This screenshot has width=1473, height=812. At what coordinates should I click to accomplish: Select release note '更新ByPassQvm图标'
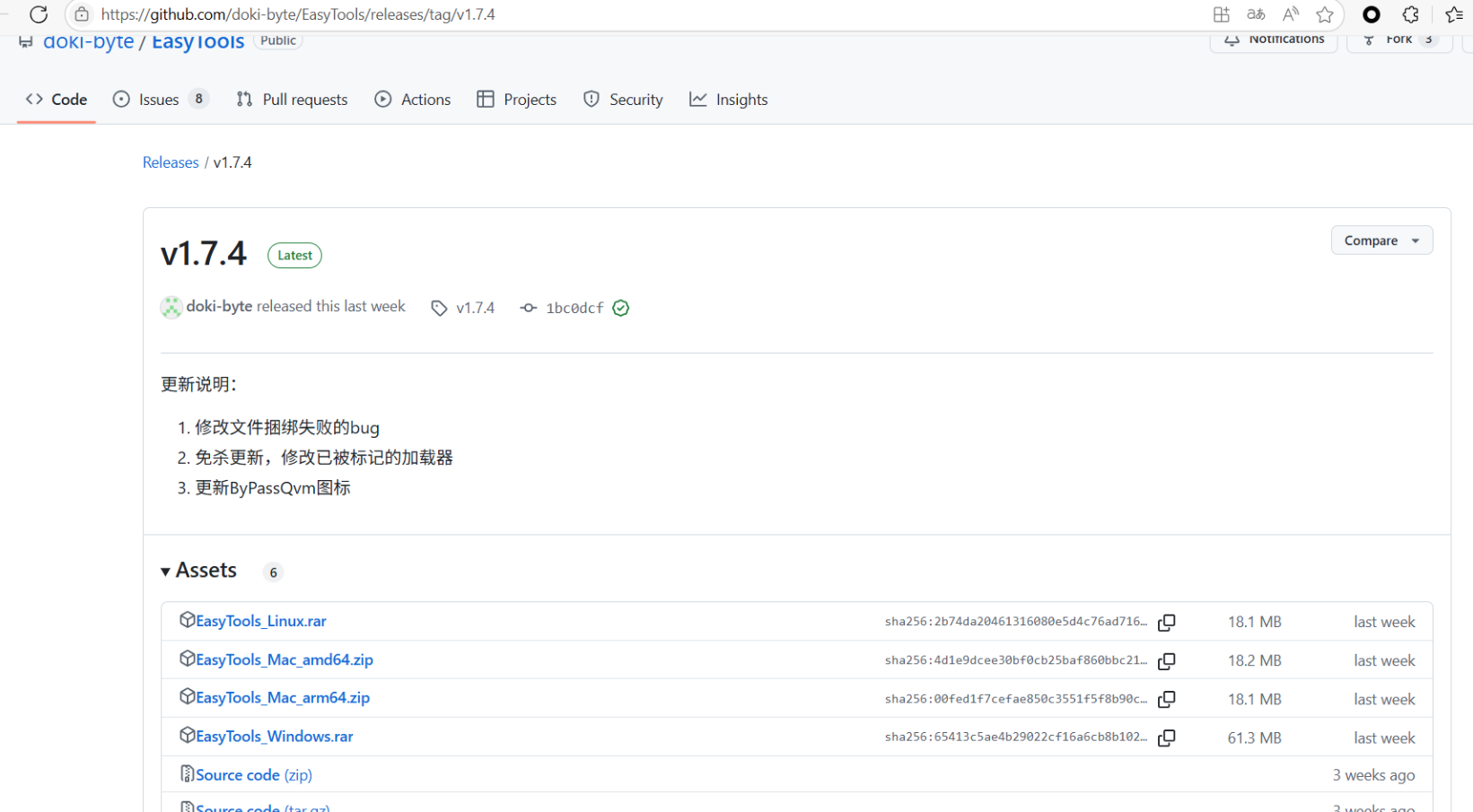point(273,488)
